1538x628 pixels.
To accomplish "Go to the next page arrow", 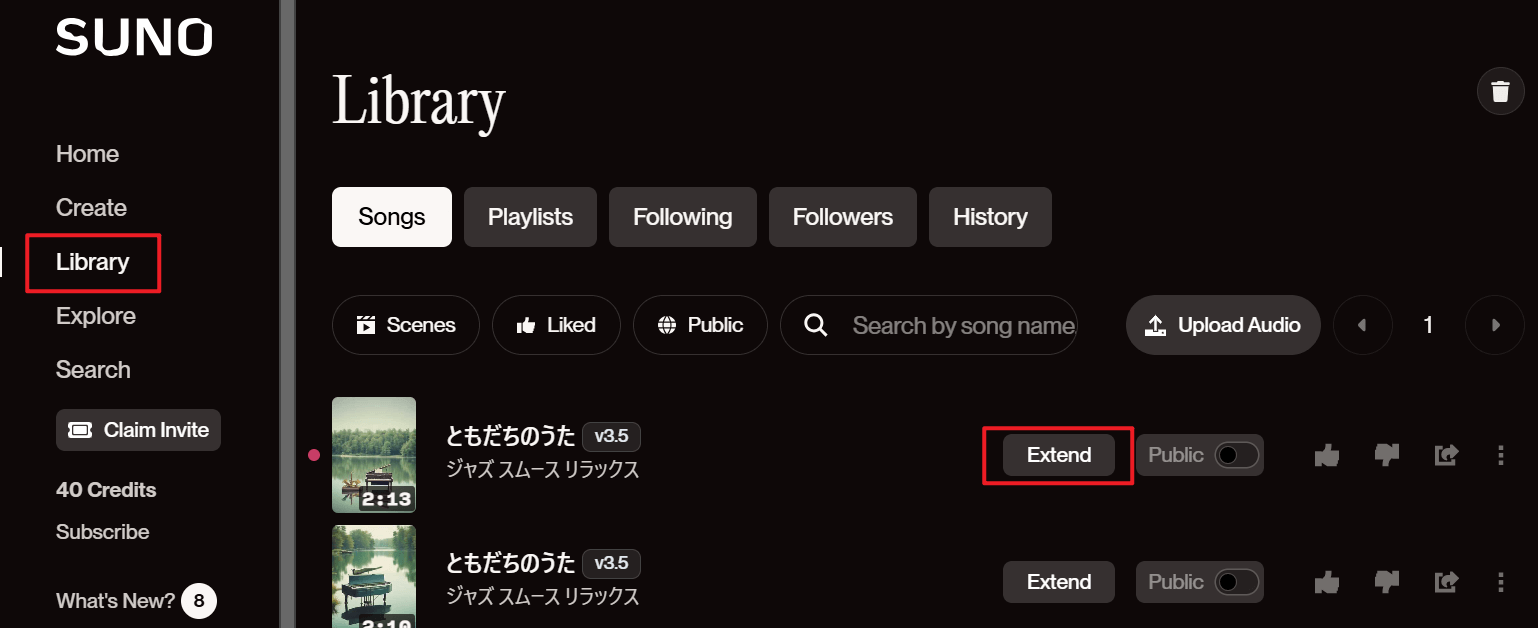I will [1495, 325].
